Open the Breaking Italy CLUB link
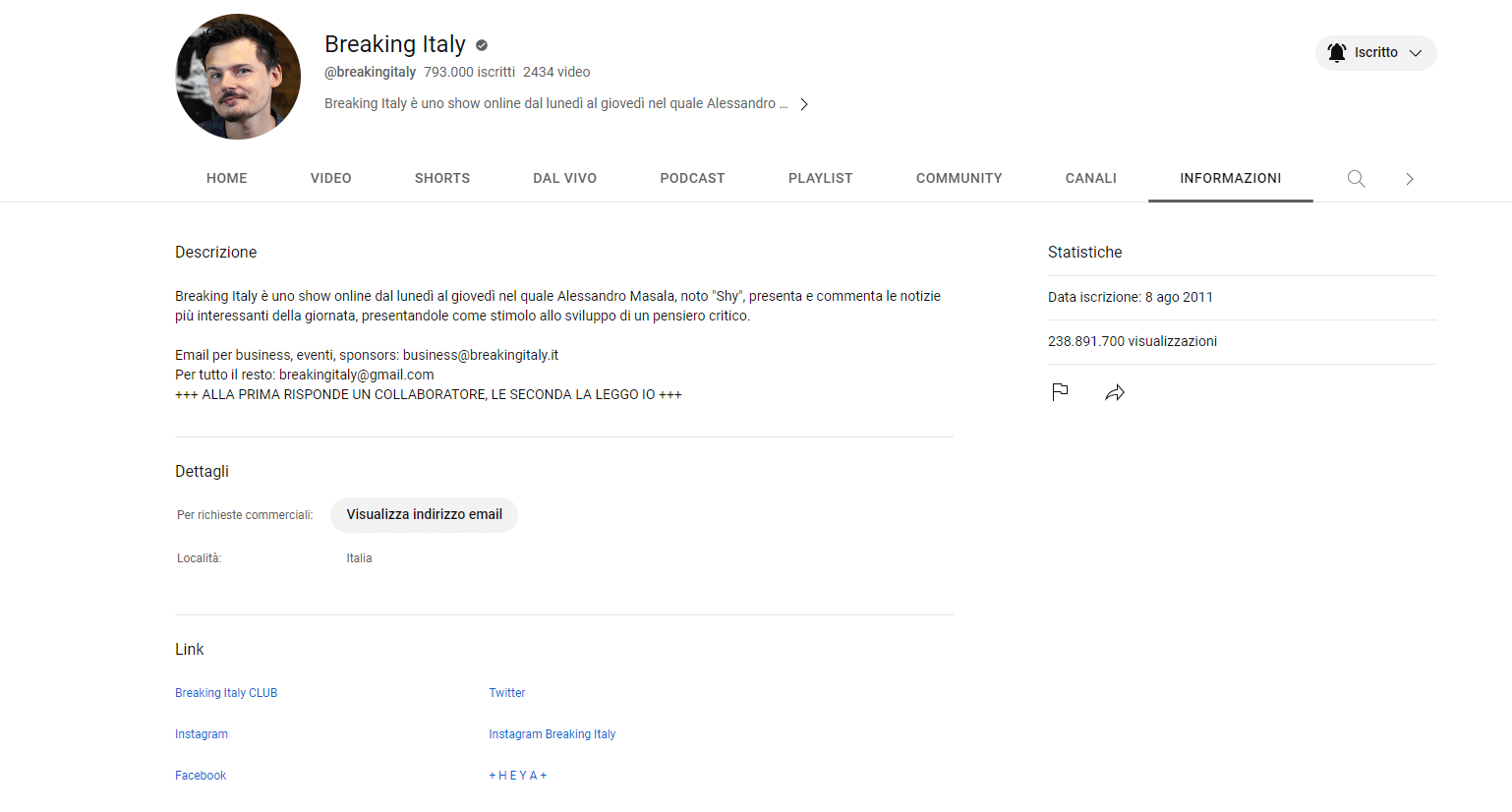1512x812 pixels. click(x=226, y=693)
